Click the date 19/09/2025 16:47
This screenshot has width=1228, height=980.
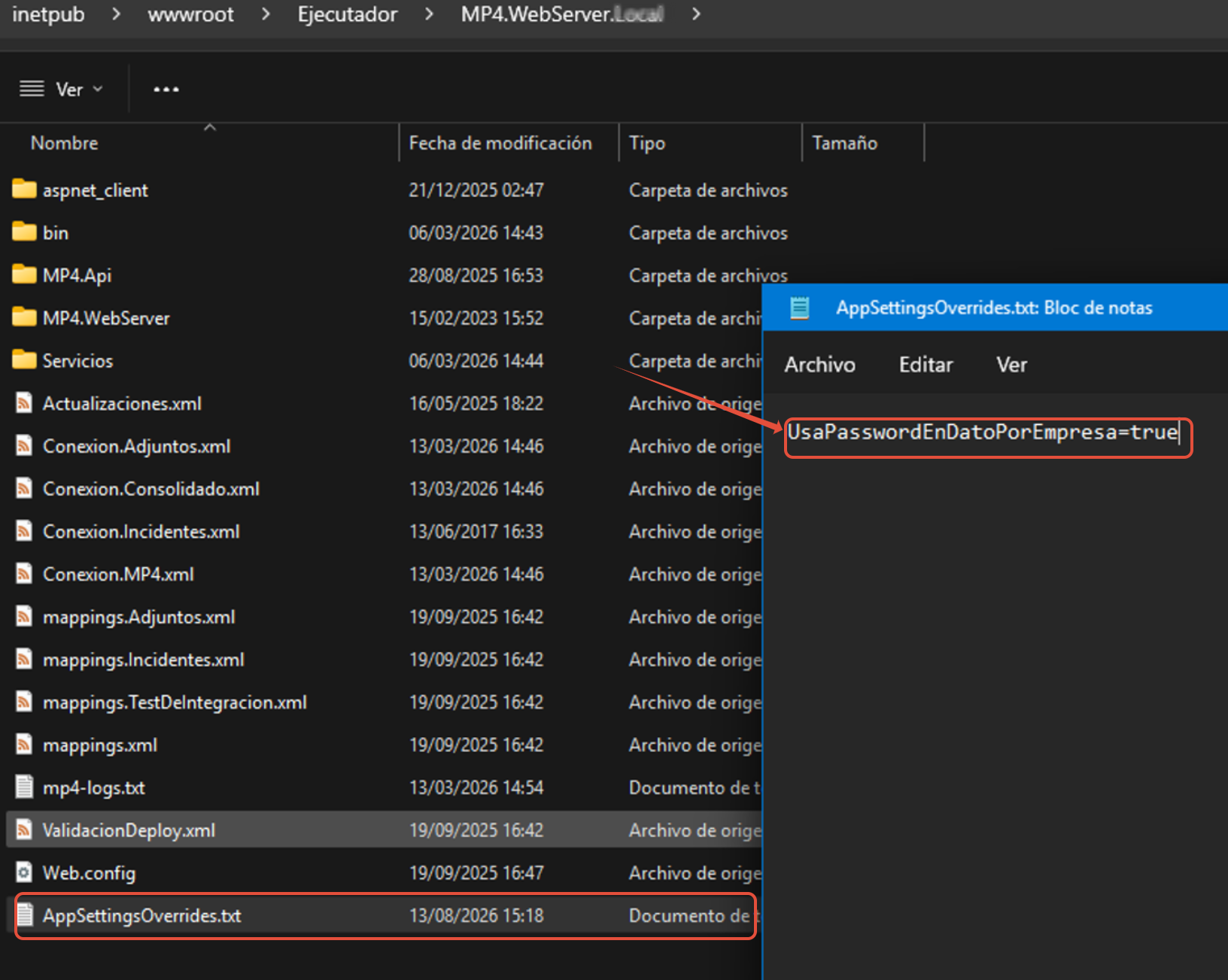[x=476, y=873]
